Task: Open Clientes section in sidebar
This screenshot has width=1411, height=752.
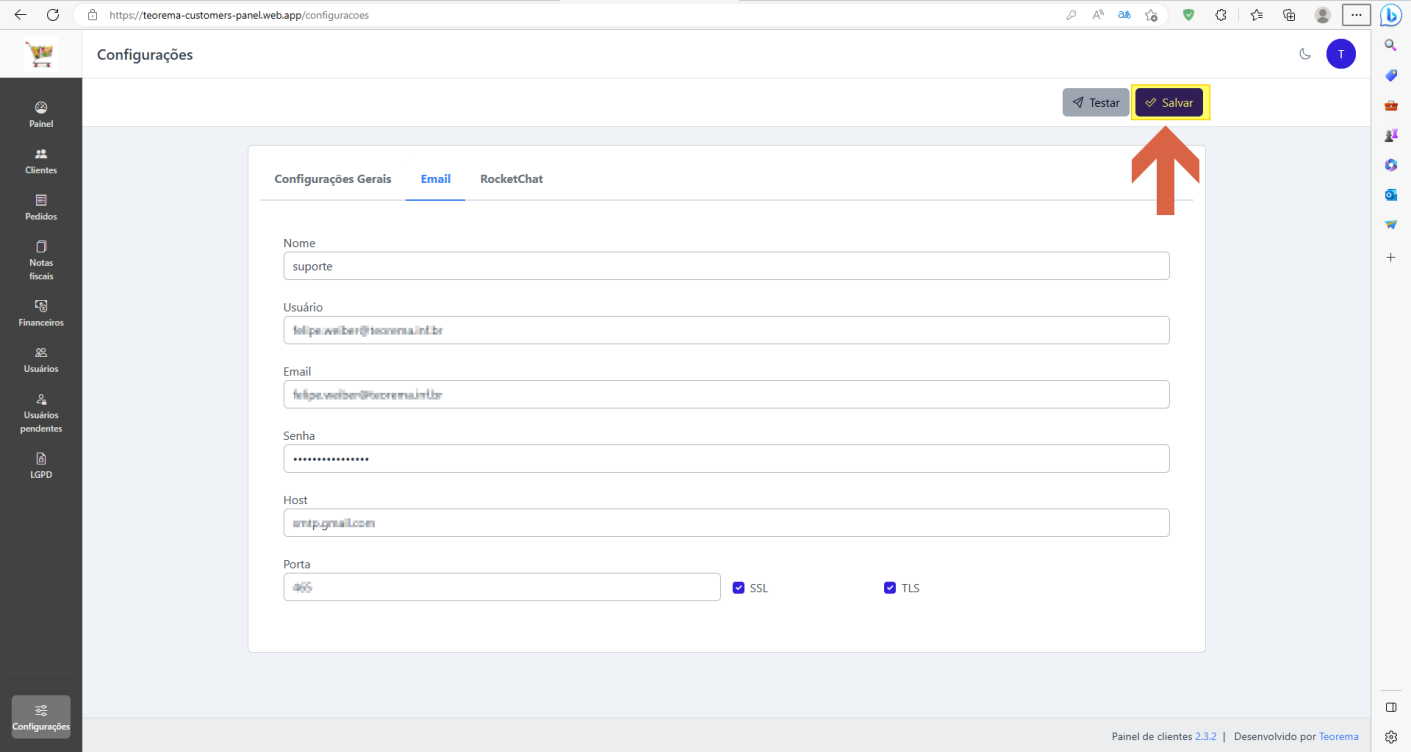Action: [41, 161]
